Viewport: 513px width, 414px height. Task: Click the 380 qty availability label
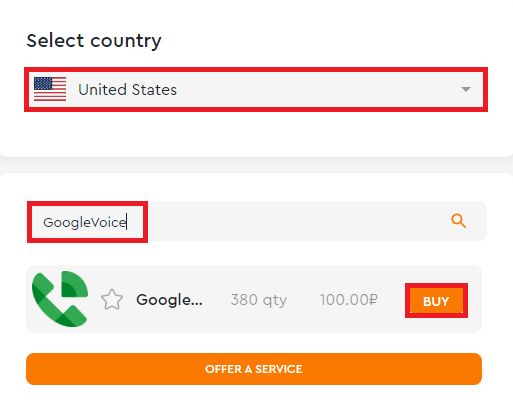tap(259, 300)
